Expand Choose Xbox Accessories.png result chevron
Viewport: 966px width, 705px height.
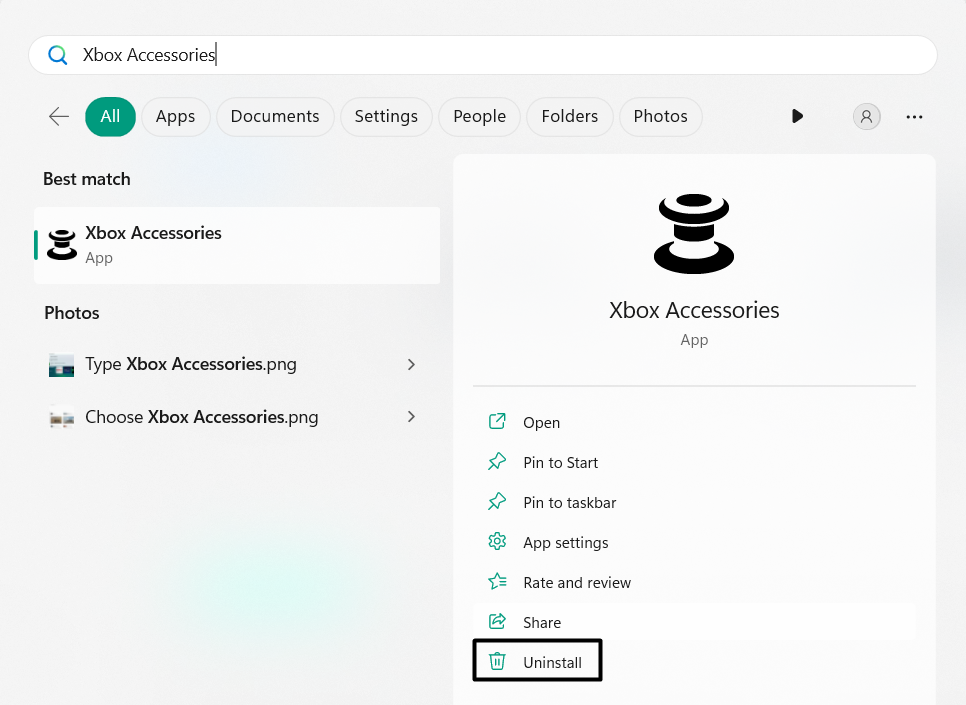(x=411, y=417)
